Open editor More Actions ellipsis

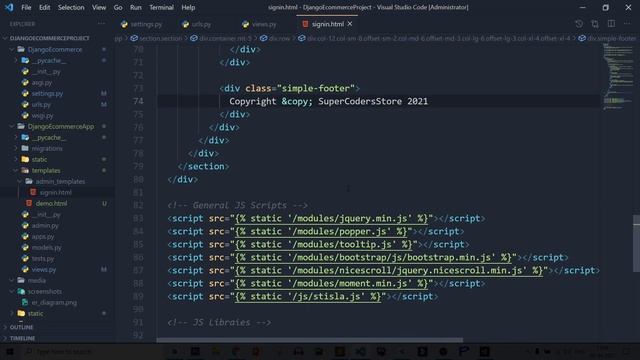[x=627, y=24]
